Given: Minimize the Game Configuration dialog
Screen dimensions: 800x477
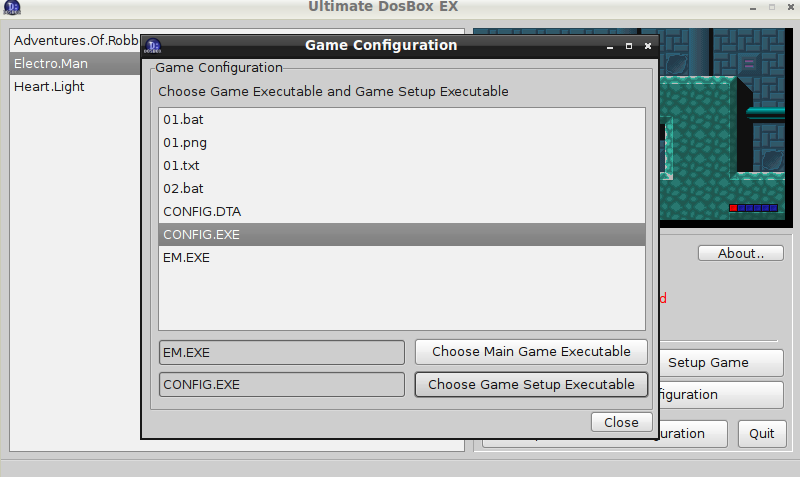Looking at the screenshot, I should 609,46.
